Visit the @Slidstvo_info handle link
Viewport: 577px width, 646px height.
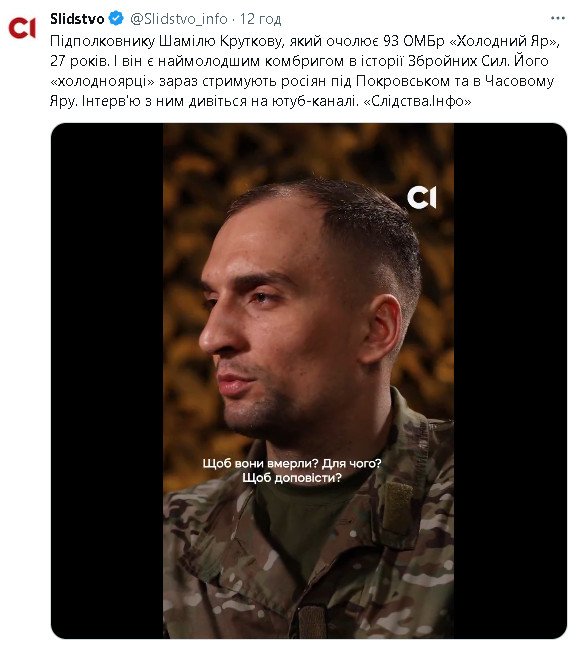(x=179, y=19)
